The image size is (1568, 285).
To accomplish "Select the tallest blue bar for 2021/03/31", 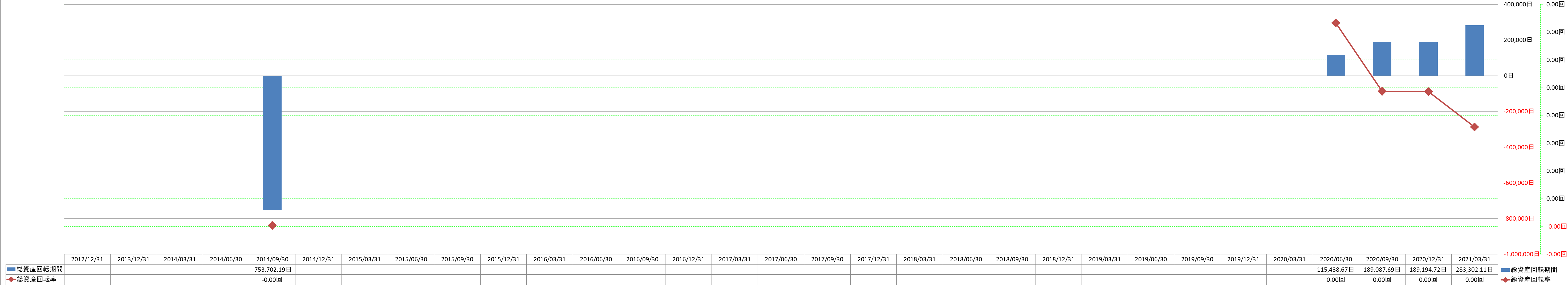I will tap(1474, 51).
